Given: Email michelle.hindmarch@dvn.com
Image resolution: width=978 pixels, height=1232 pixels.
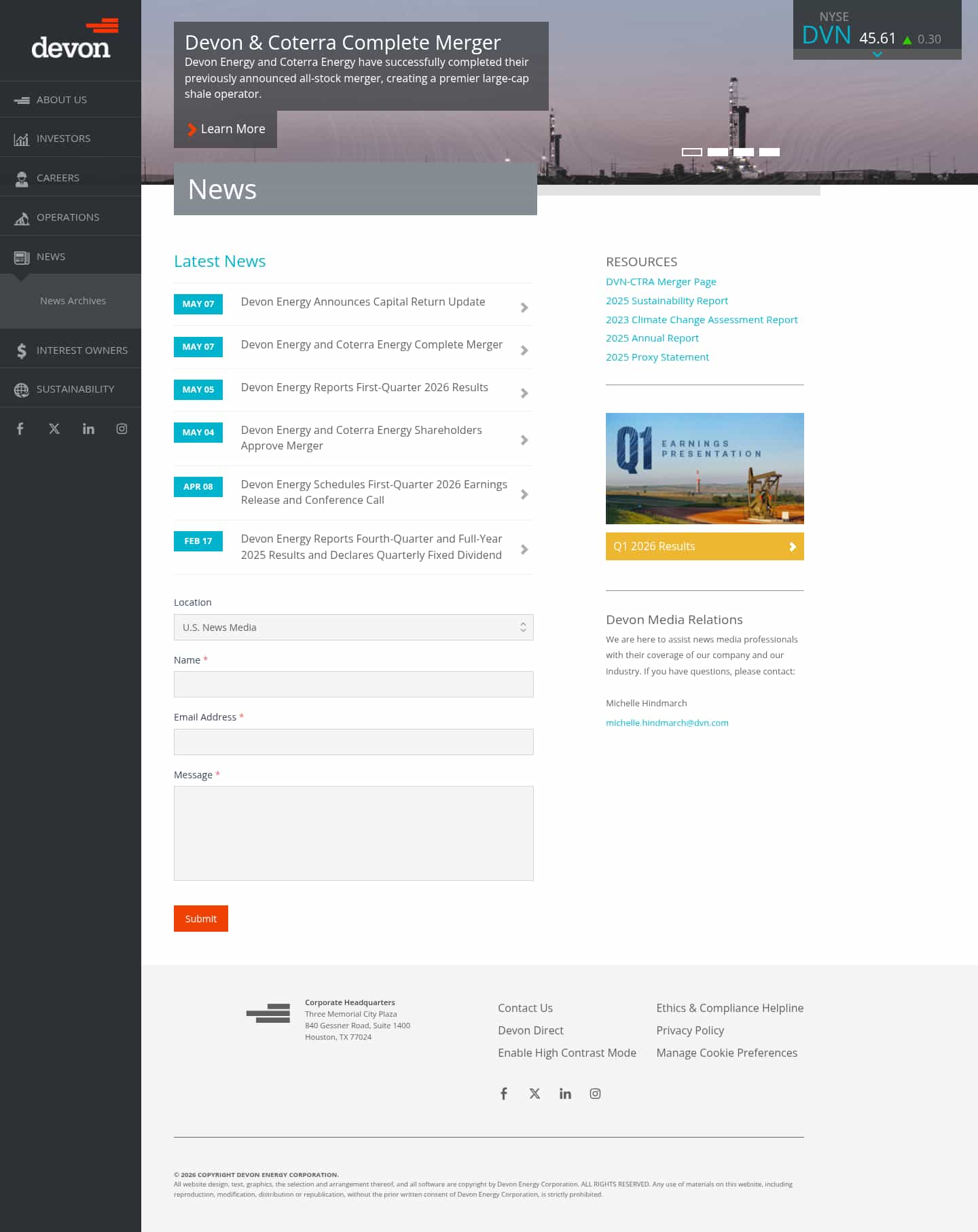Looking at the screenshot, I should point(667,723).
